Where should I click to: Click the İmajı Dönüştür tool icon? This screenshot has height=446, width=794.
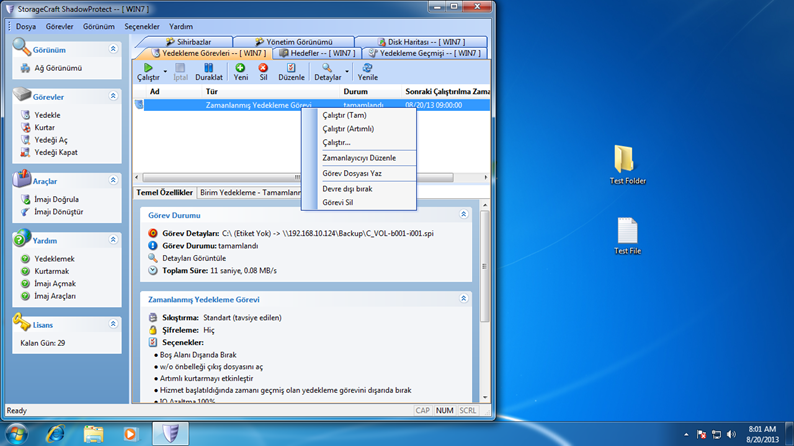pos(25,212)
